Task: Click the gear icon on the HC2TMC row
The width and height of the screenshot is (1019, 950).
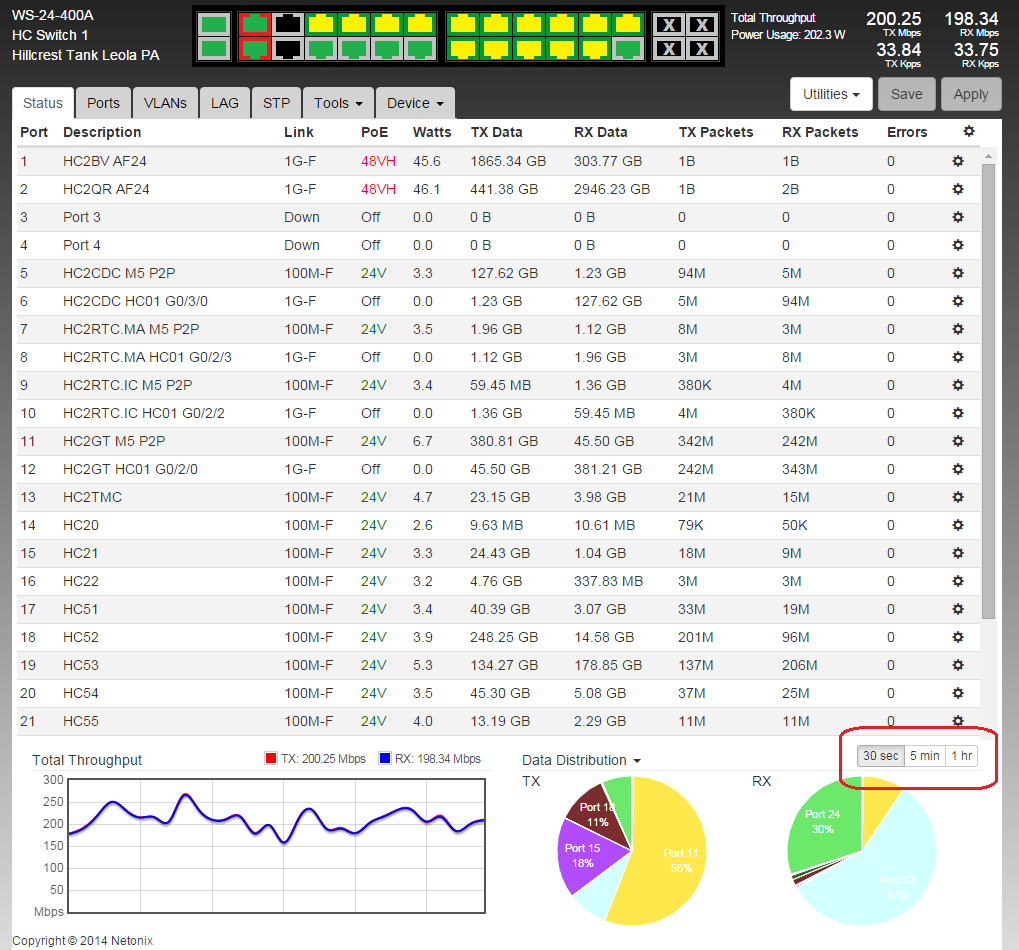Action: 958,496
